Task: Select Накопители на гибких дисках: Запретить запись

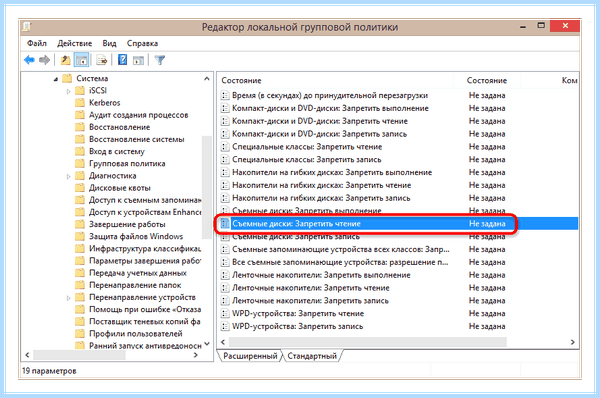Action: pos(321,198)
